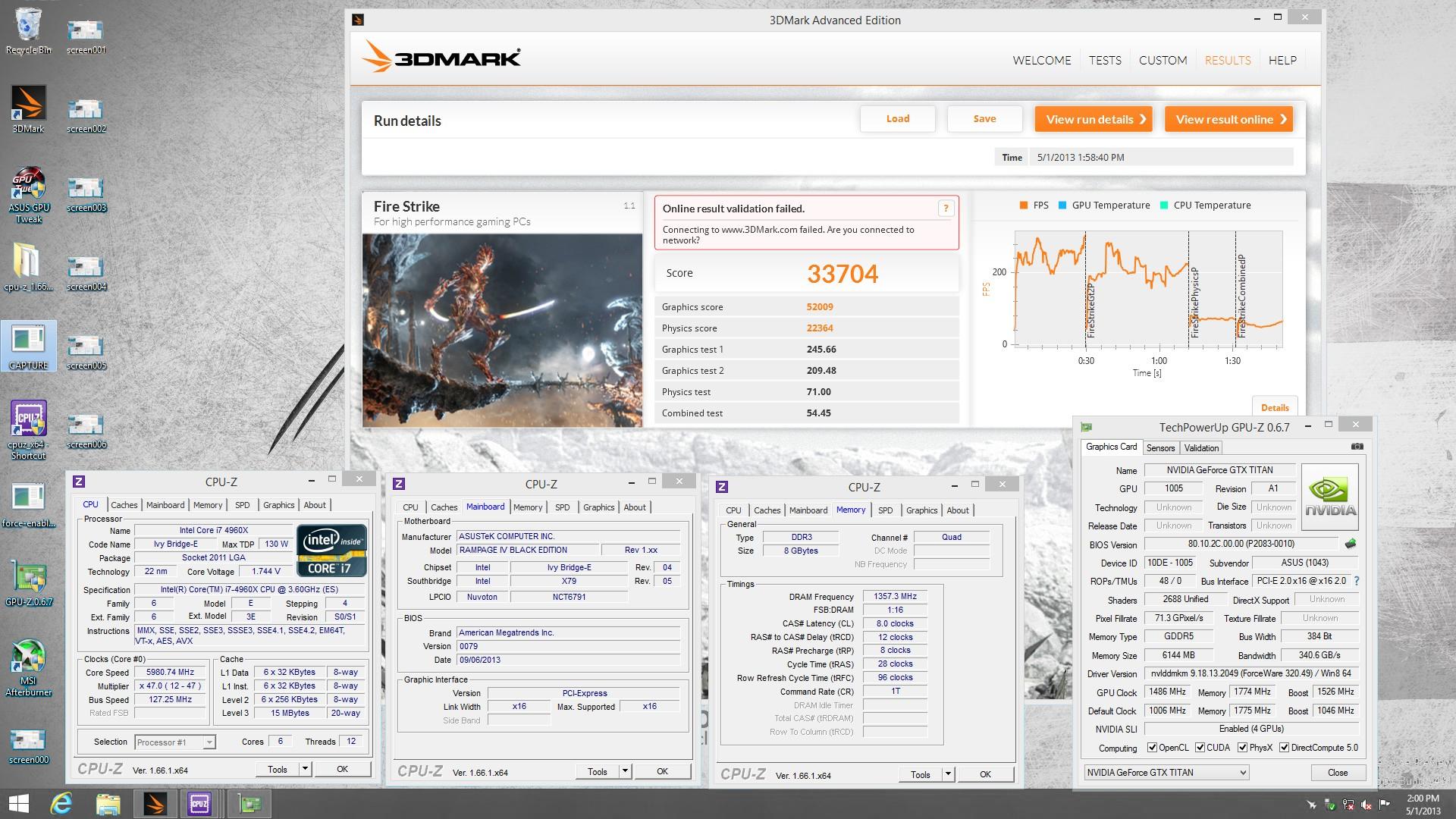
Task: Click the Bus Interface question mark
Action: (1356, 581)
